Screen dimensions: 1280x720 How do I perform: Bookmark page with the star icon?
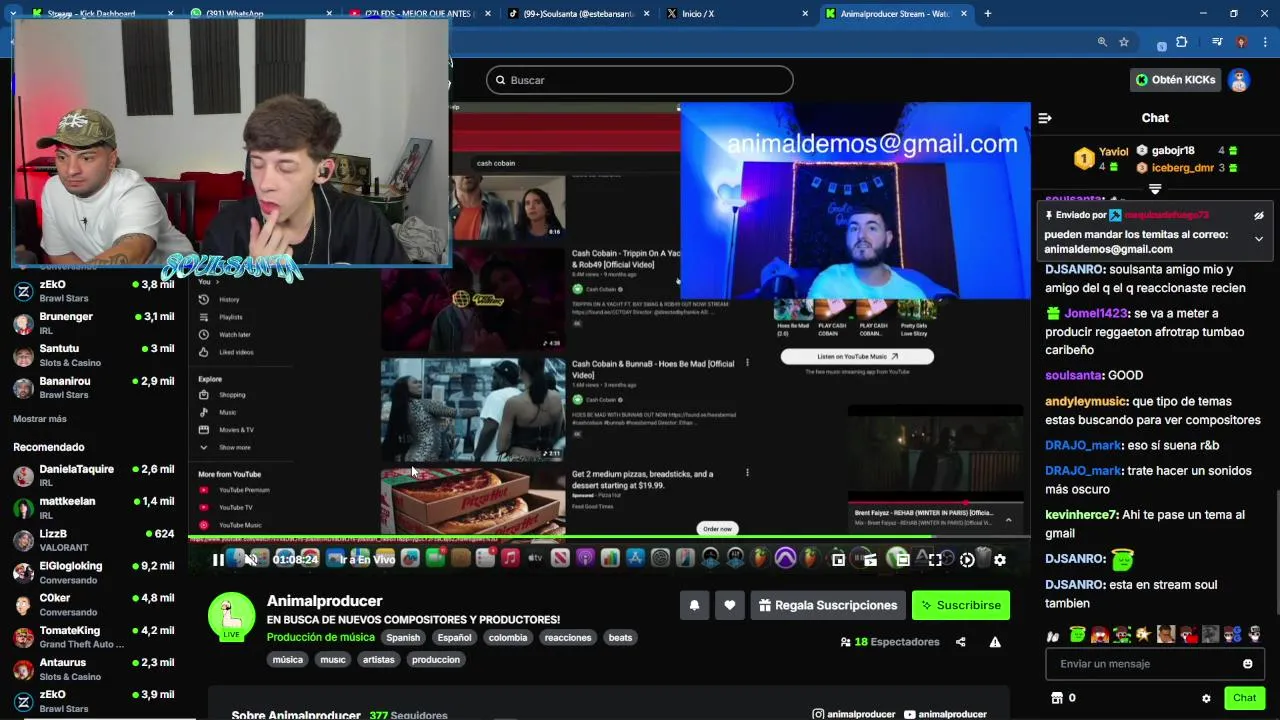[x=1124, y=42]
